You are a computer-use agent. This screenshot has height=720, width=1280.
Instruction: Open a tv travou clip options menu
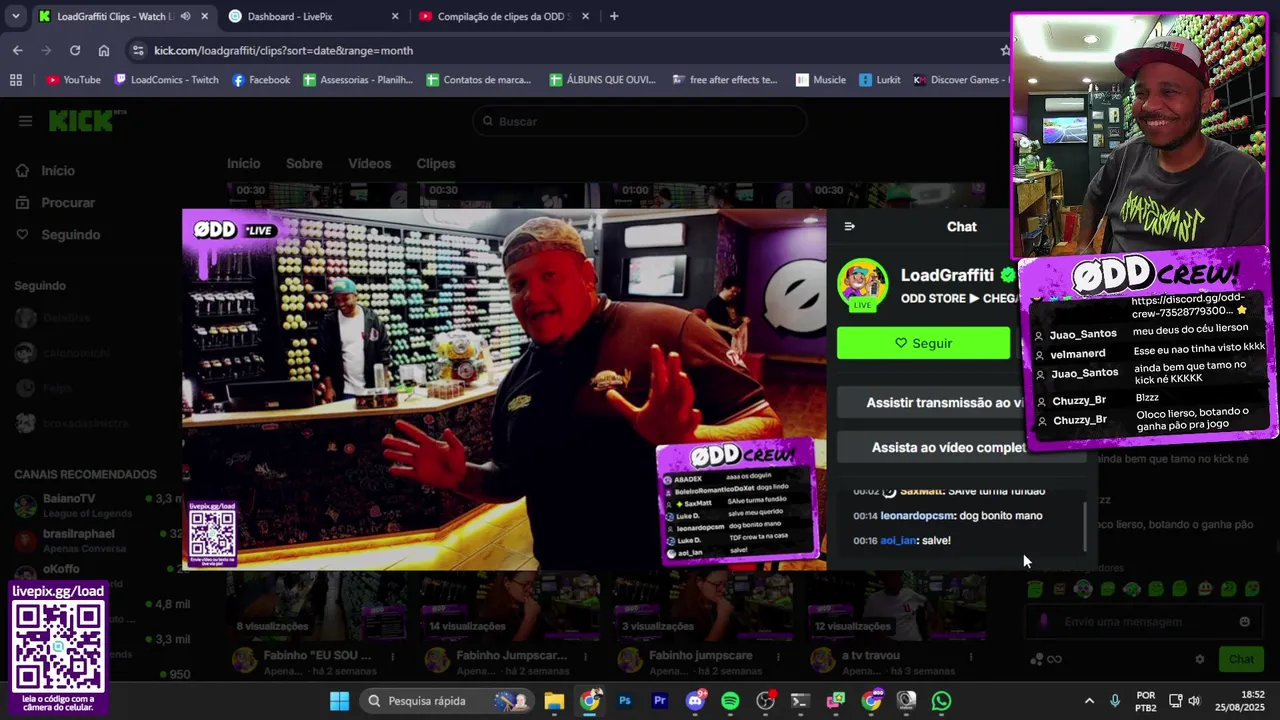971,657
